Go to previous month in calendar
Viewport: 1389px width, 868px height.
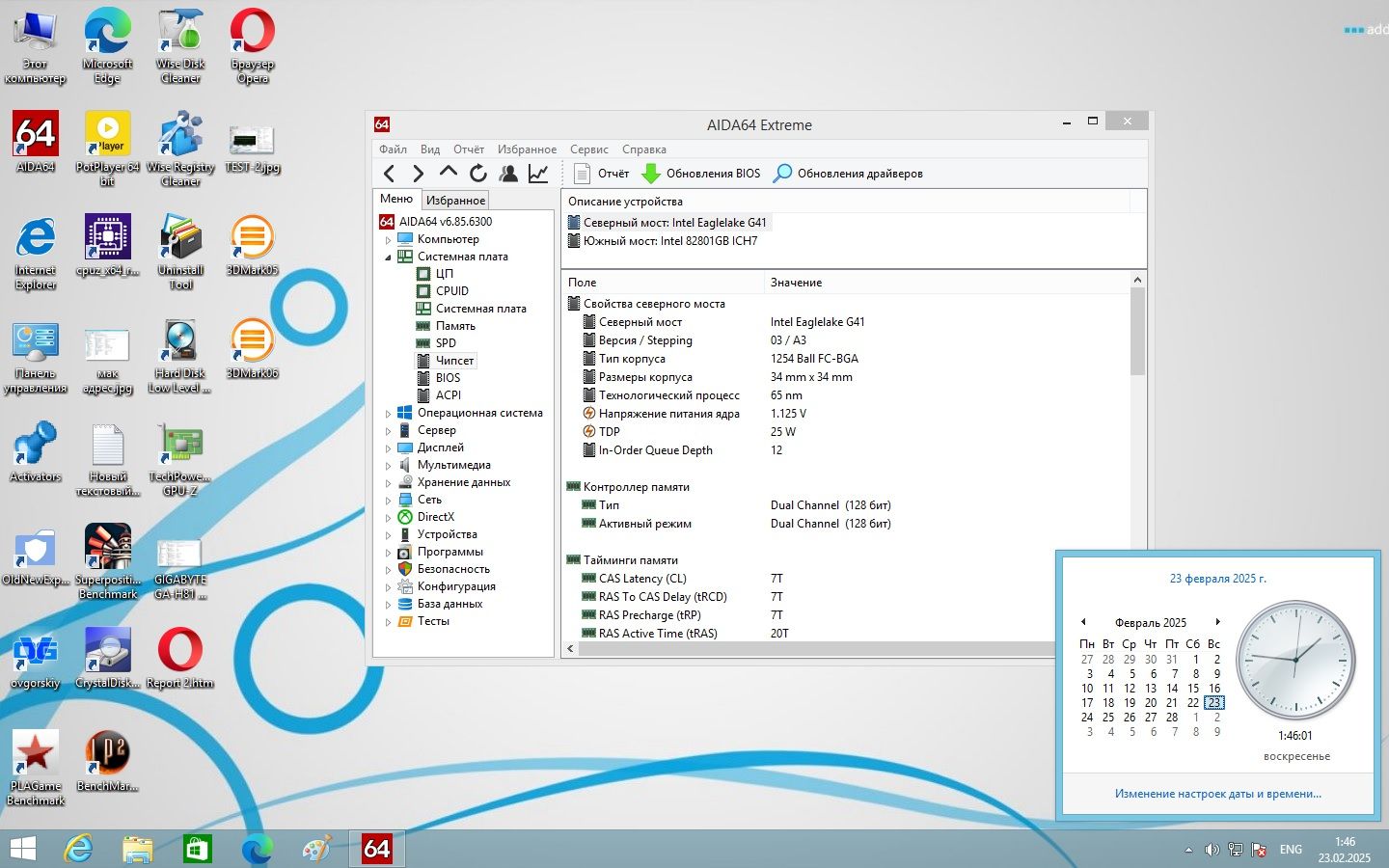[x=1083, y=622]
